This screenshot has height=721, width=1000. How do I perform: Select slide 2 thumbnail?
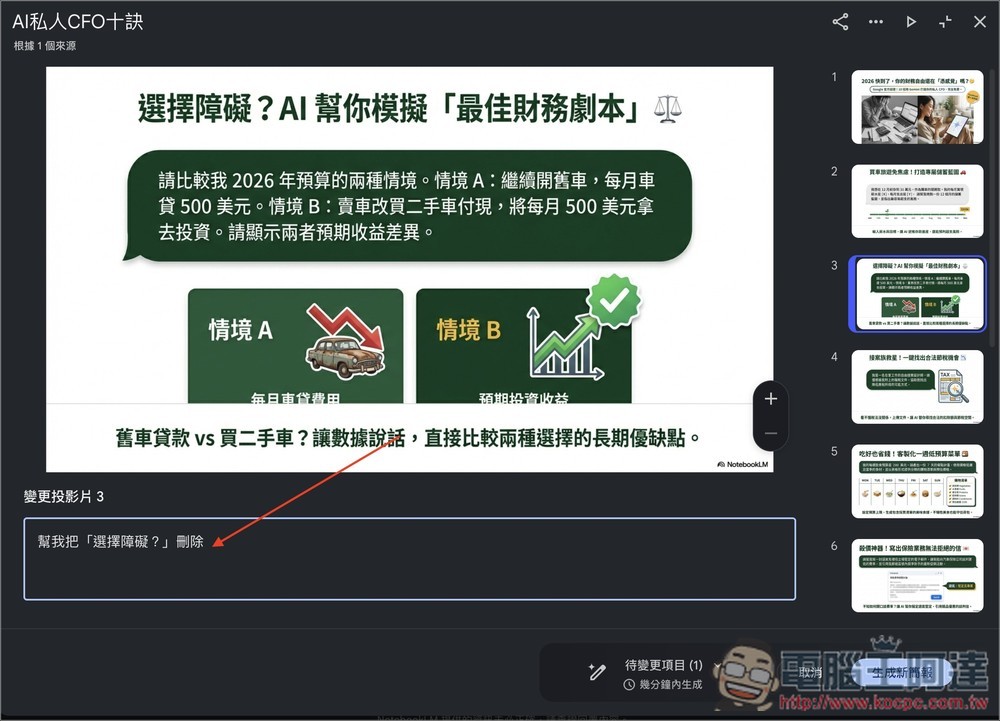coord(917,201)
